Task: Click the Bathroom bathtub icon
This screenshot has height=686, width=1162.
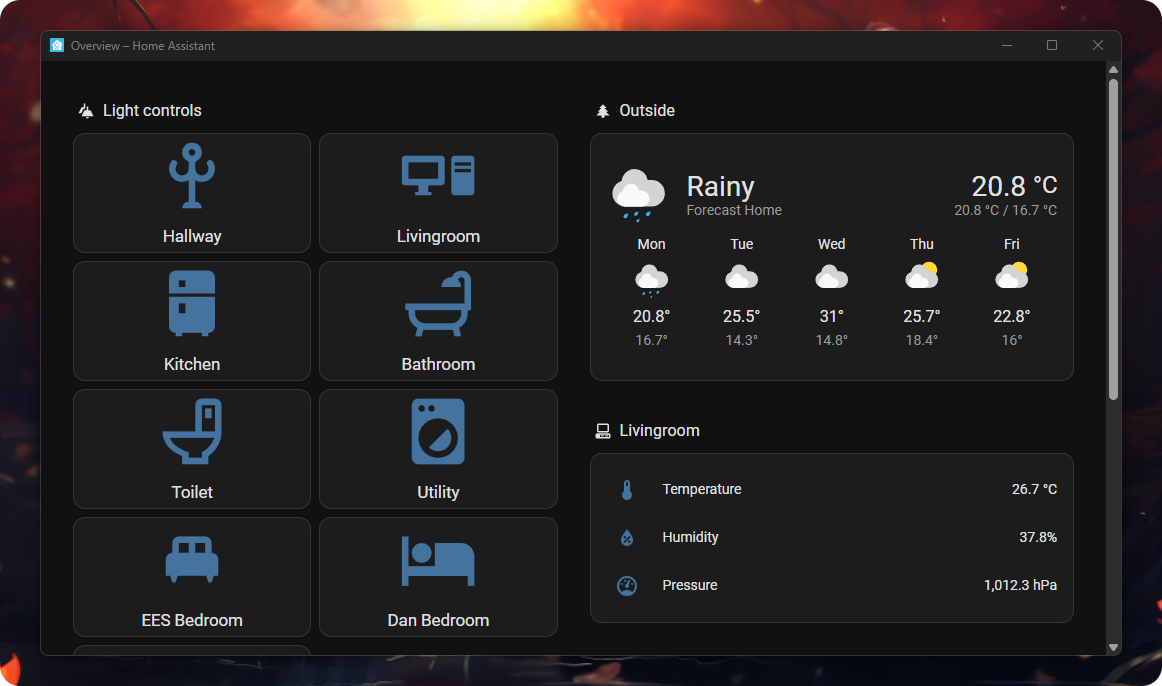Action: [x=438, y=303]
